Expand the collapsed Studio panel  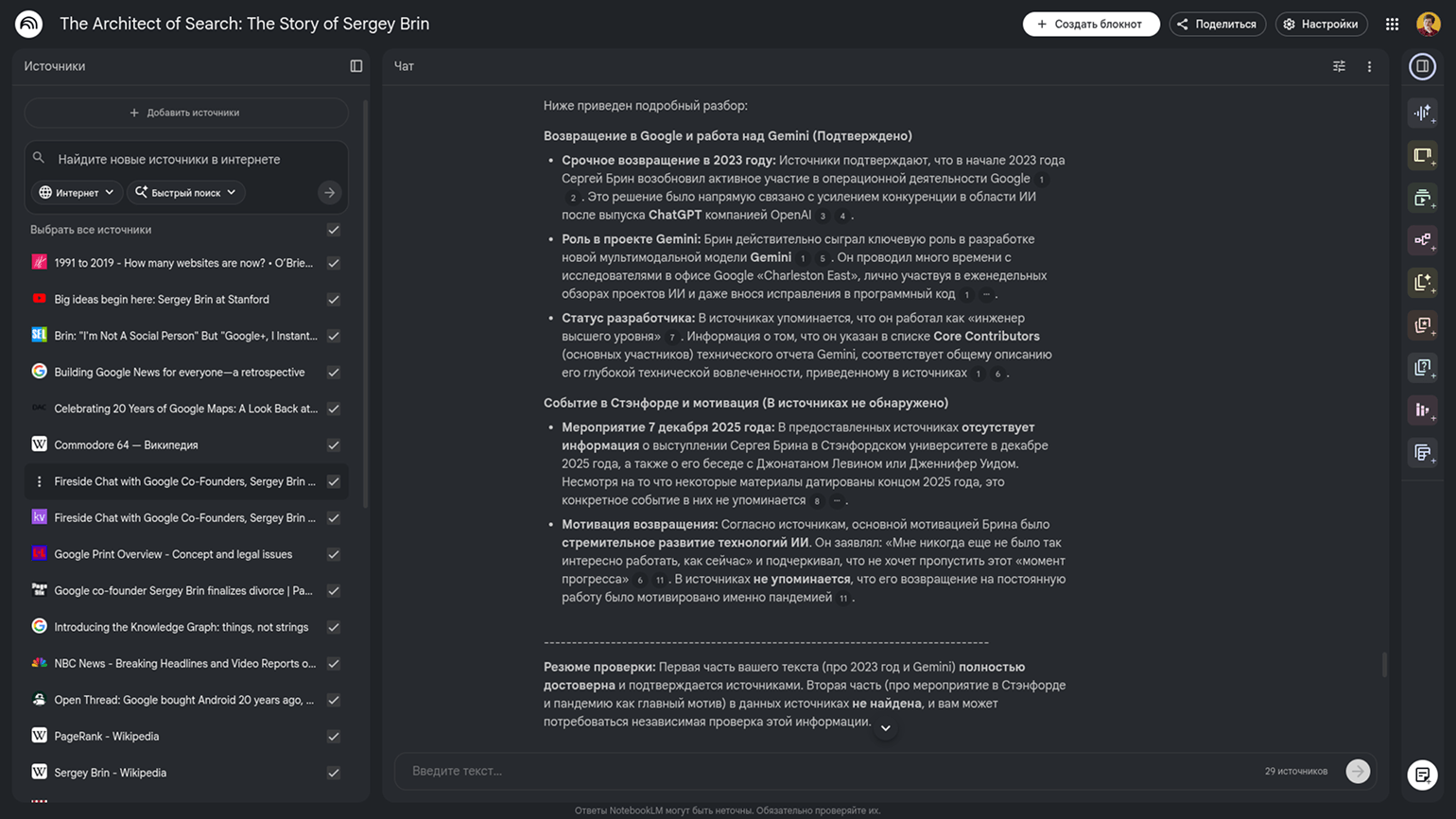(x=1422, y=66)
